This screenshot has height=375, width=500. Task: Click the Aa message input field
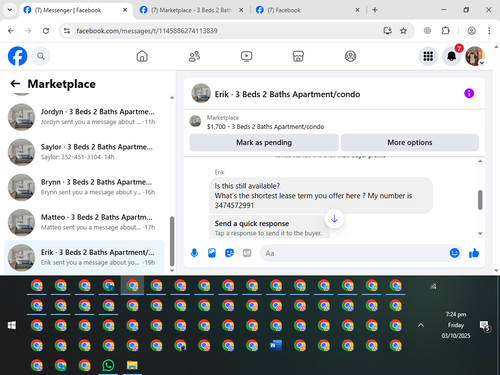[354, 253]
